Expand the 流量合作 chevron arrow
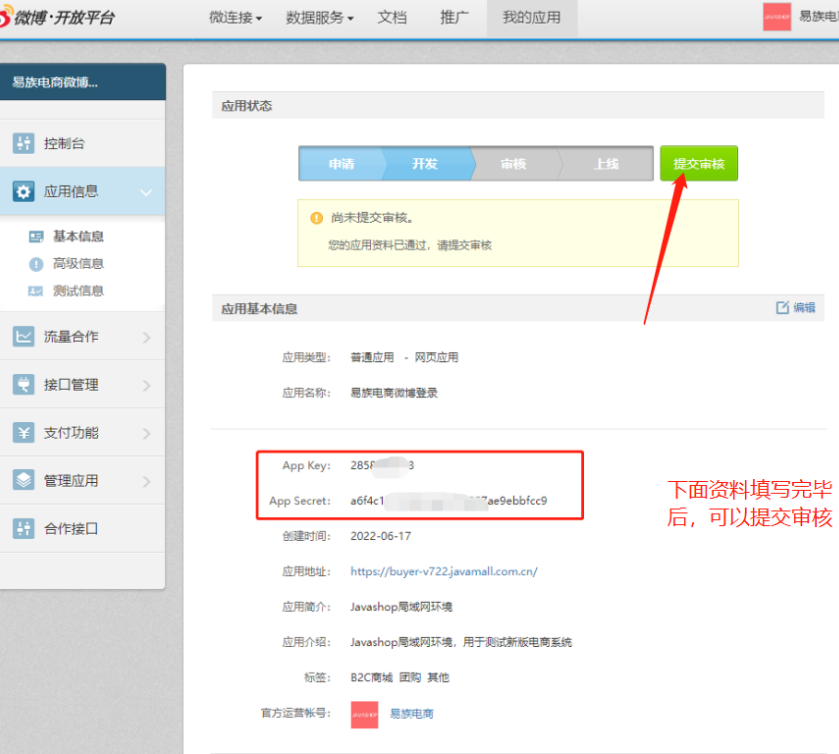The height and width of the screenshot is (754, 839). tap(146, 337)
